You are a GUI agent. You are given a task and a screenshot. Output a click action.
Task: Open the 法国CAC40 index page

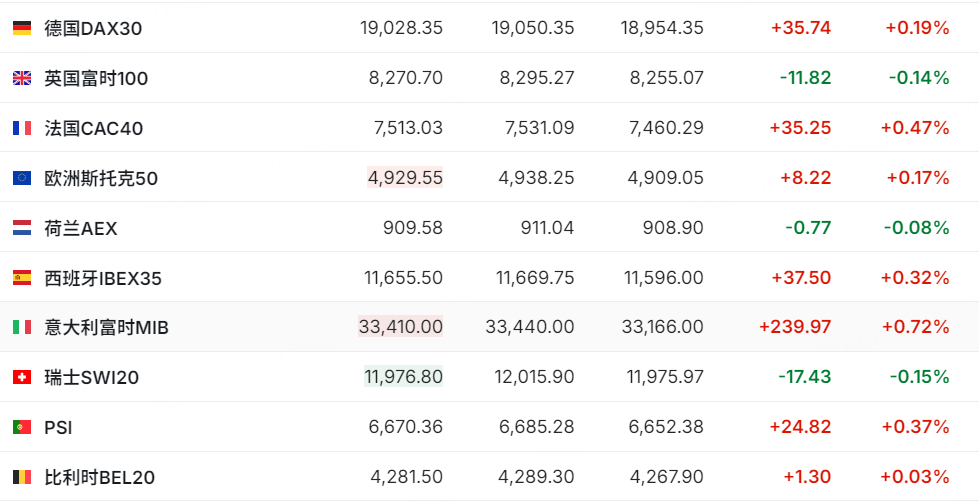tap(94, 128)
